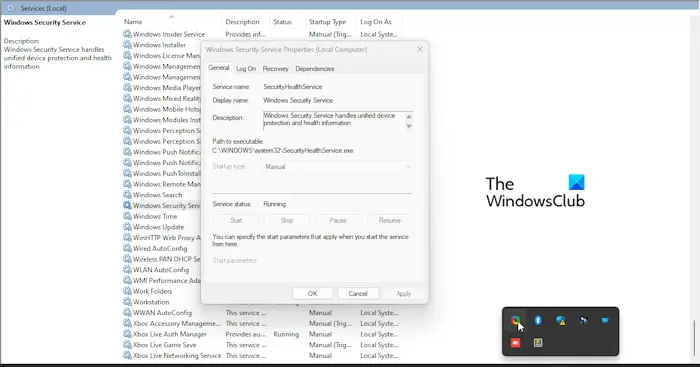Click the colorful square tray icon

tap(538, 342)
